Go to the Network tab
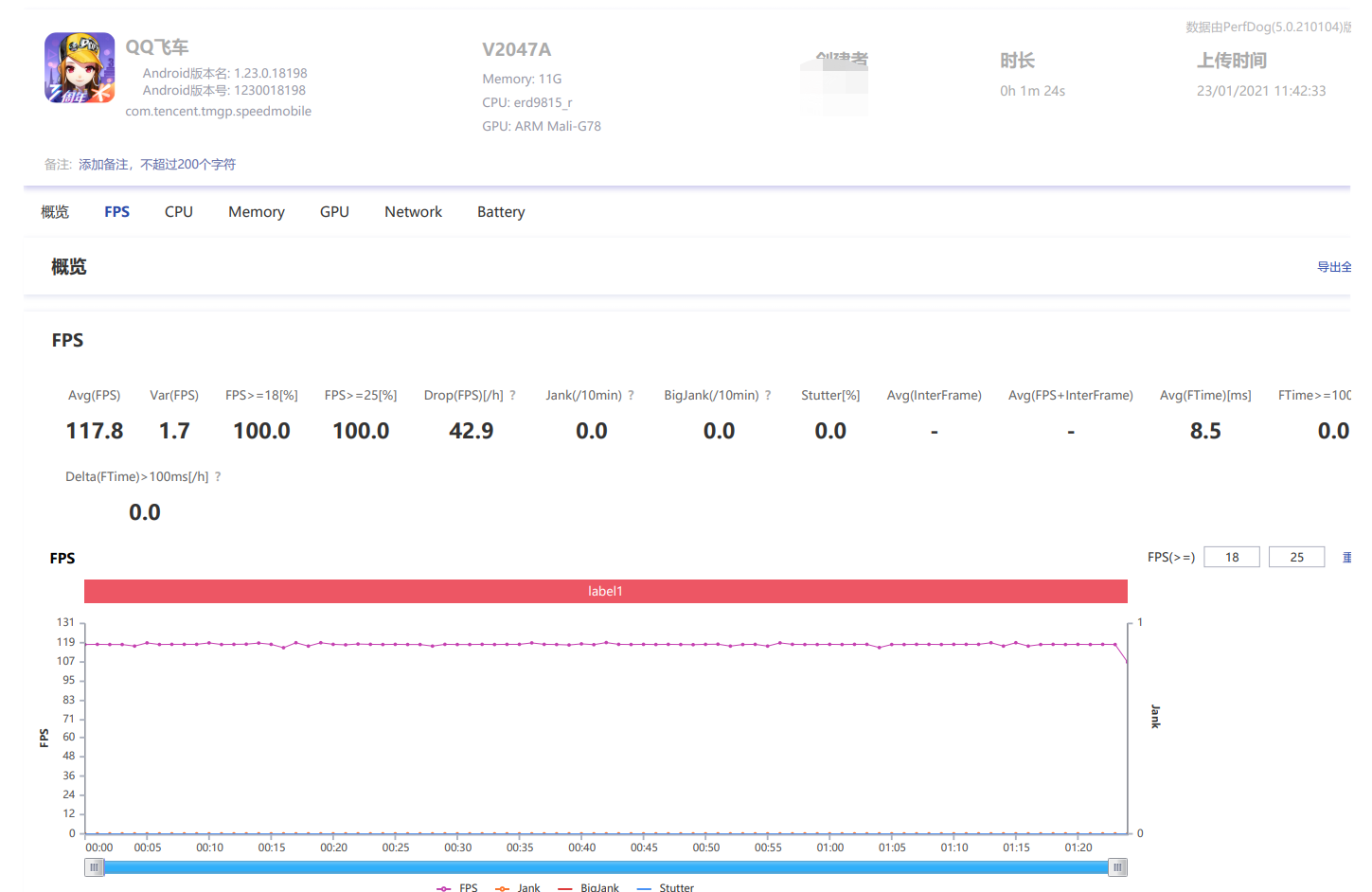1372x892 pixels. click(x=413, y=212)
